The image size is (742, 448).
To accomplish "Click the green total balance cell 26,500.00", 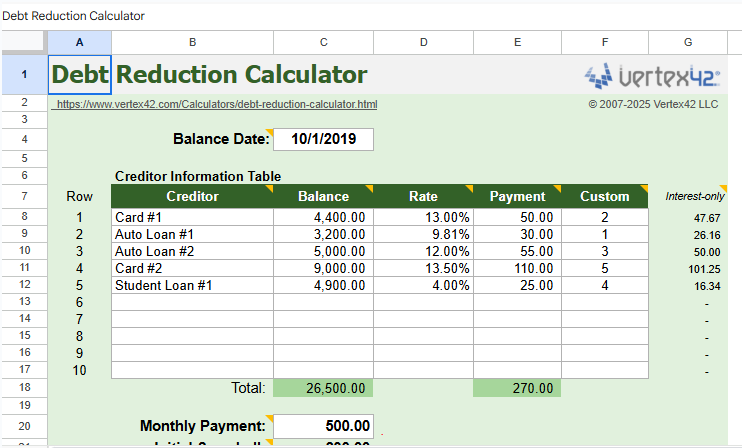I will pos(323,388).
